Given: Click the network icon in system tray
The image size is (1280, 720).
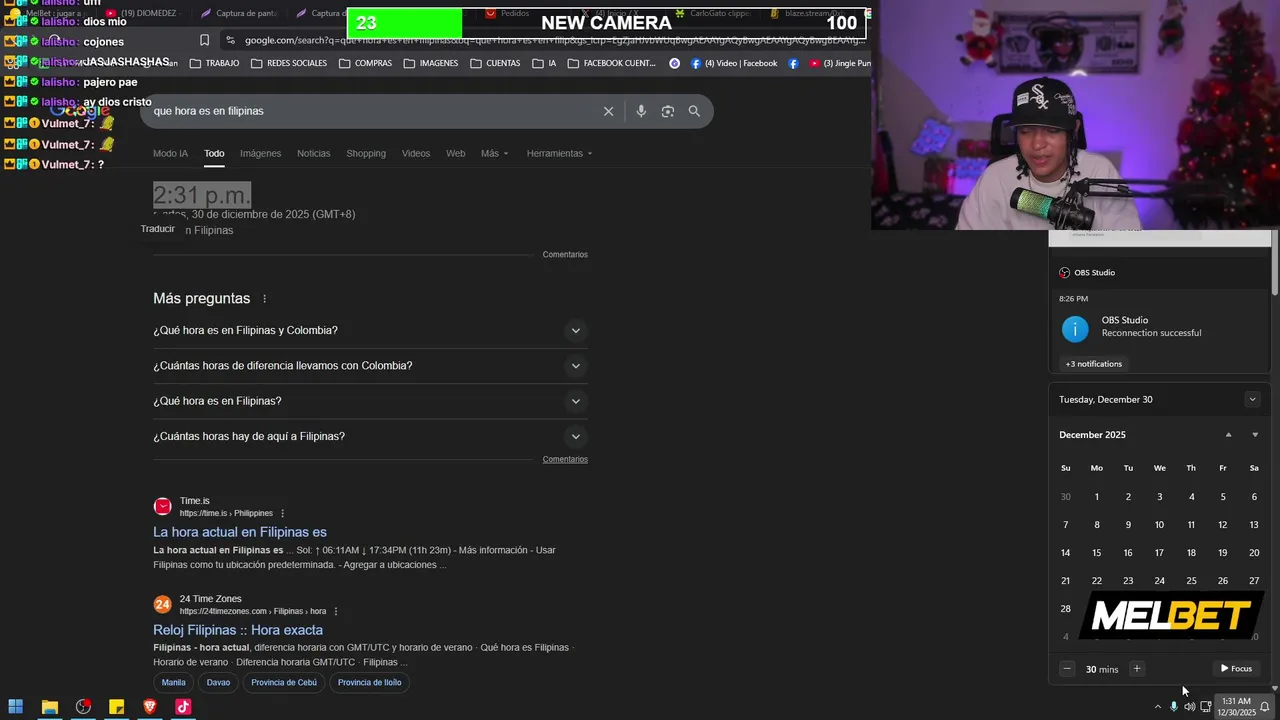Looking at the screenshot, I should pos(1205,707).
